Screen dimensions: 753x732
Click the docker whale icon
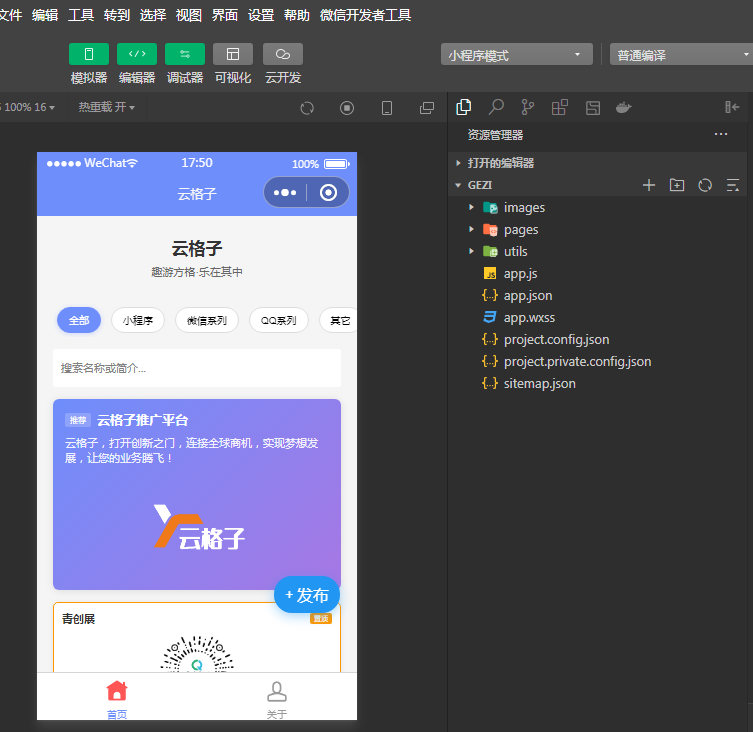click(x=623, y=108)
